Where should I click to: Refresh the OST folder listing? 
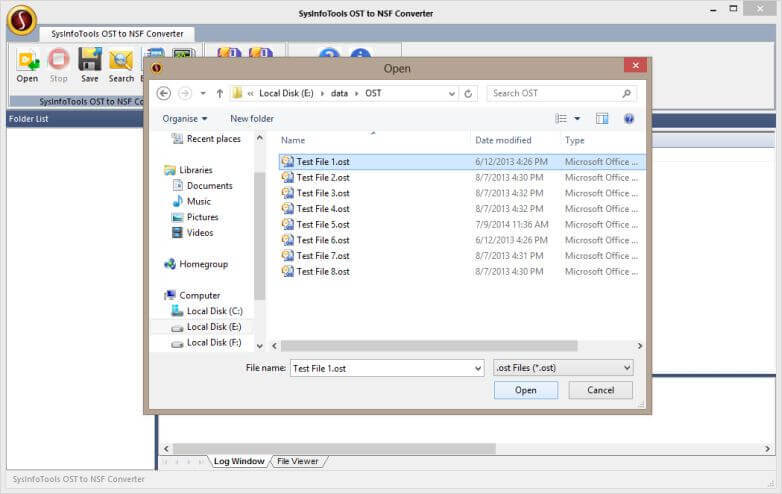tap(468, 93)
